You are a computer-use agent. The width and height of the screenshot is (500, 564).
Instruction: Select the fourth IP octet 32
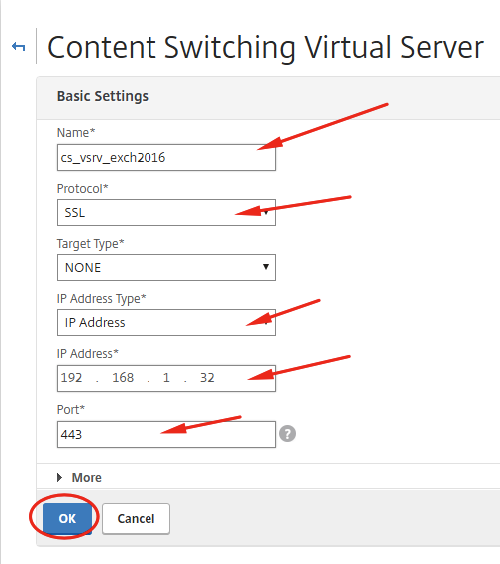pyautogui.click(x=207, y=378)
